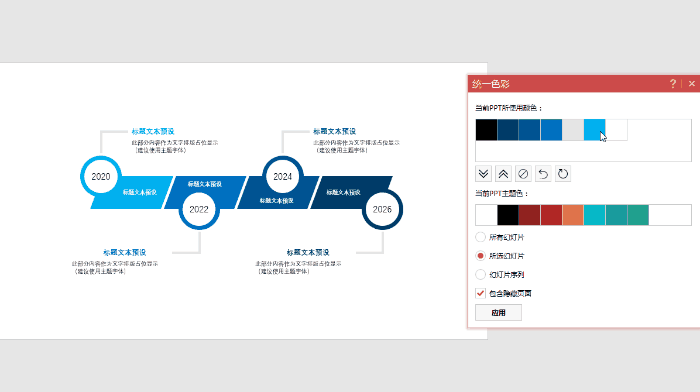Click the 统一色彩 dialog title text
This screenshot has width=700, height=392.
pyautogui.click(x=491, y=84)
